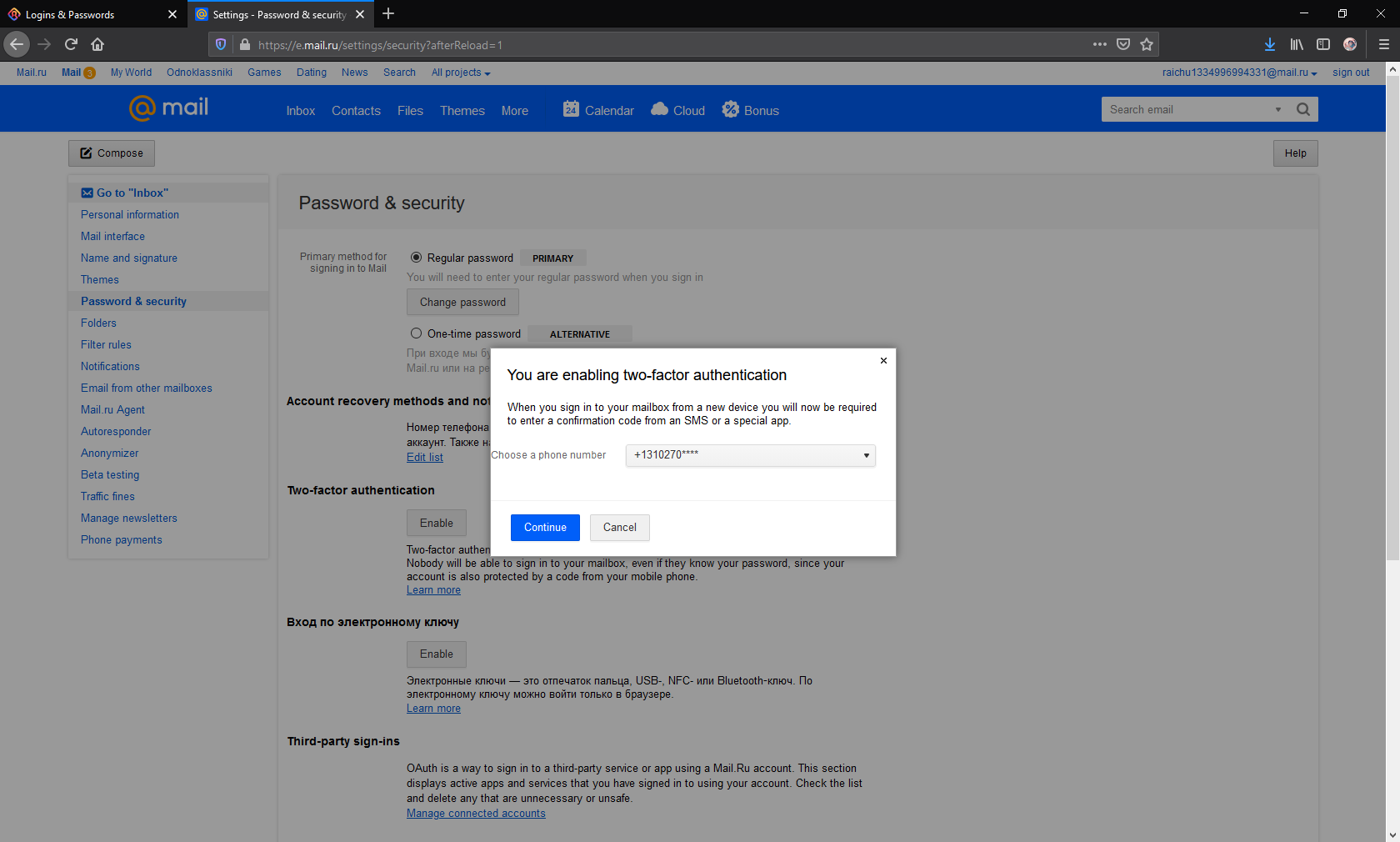Open the Themes header menu item
Viewport: 1400px width, 842px height.
(x=462, y=111)
